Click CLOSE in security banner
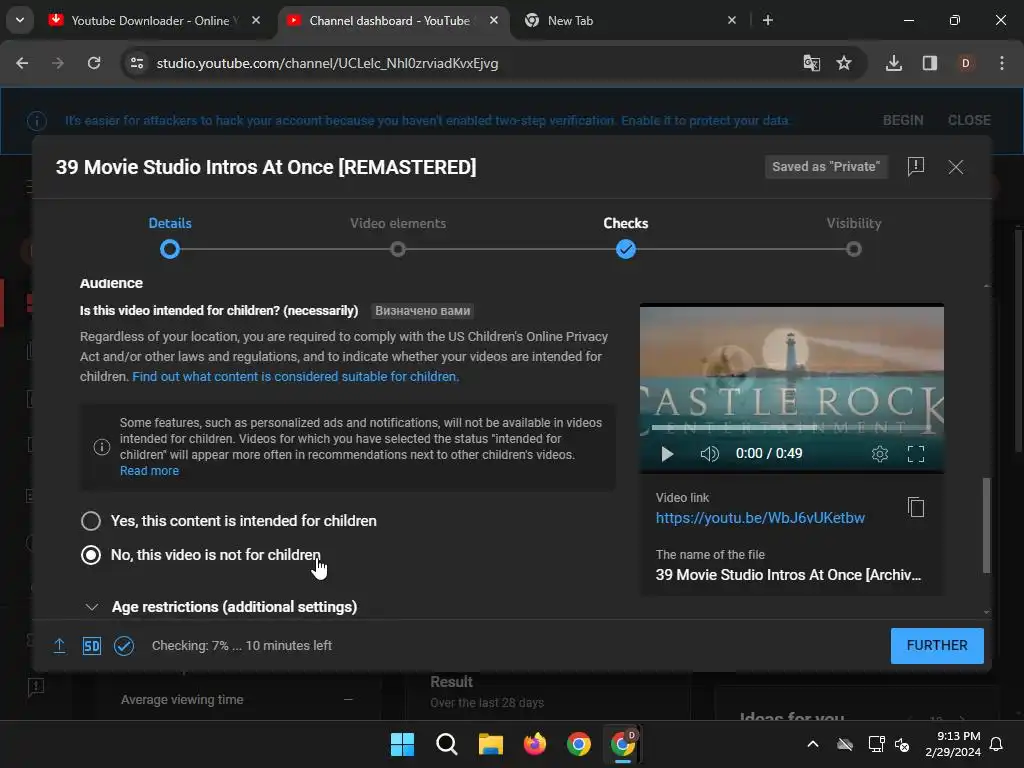 pos(969,120)
